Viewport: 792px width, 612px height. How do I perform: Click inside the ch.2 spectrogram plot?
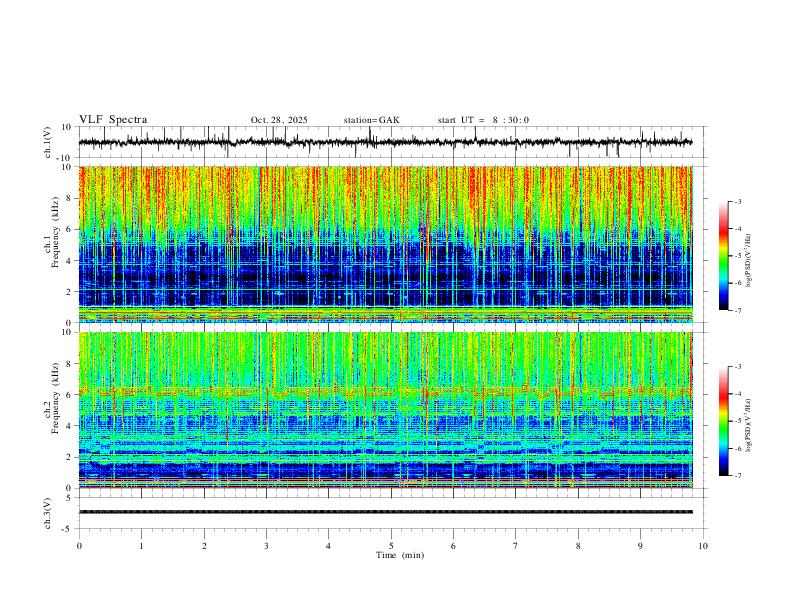385,410
